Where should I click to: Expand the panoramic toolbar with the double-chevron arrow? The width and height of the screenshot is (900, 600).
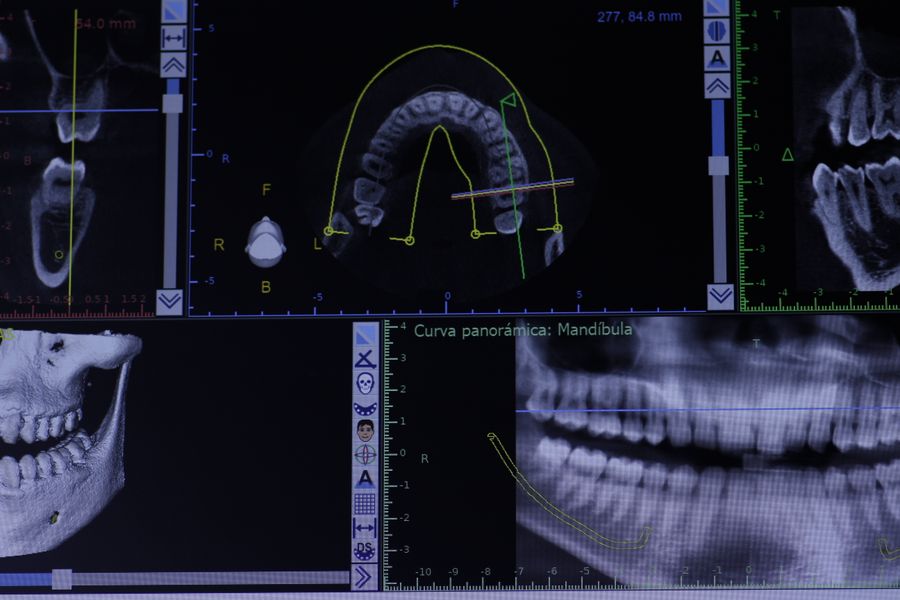pos(365,577)
